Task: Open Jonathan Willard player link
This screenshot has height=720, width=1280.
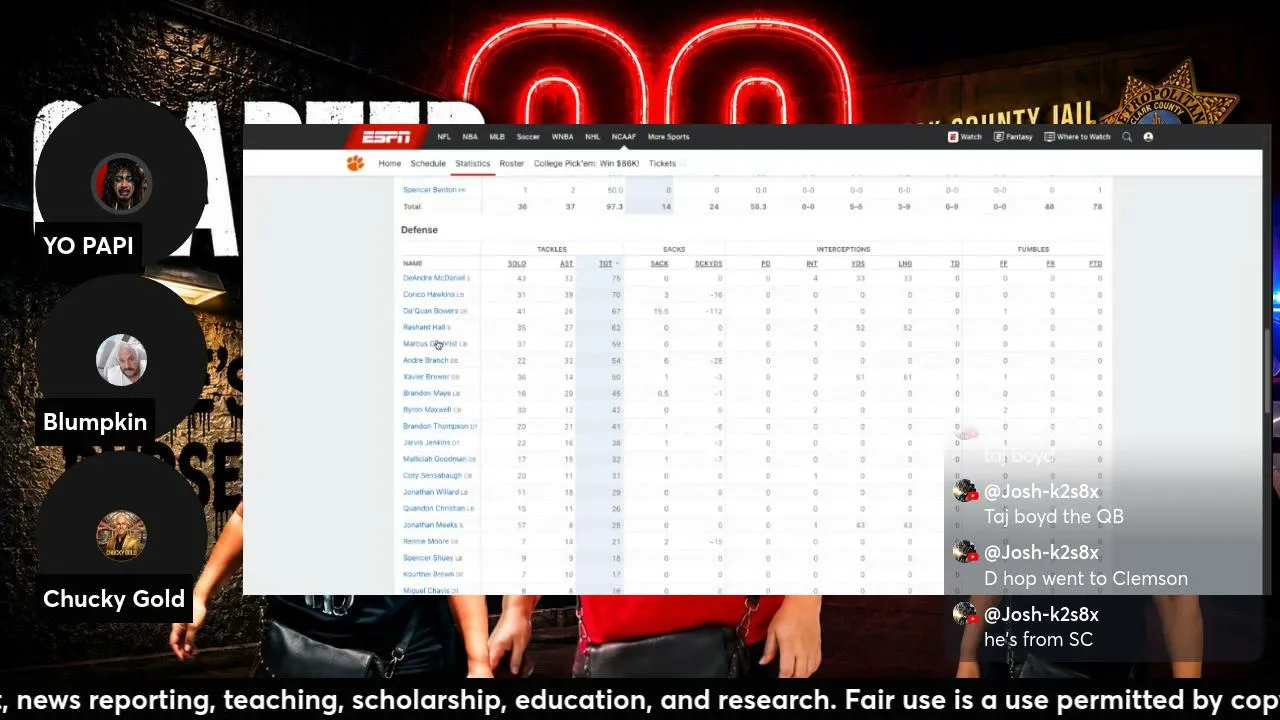Action: pyautogui.click(x=430, y=492)
